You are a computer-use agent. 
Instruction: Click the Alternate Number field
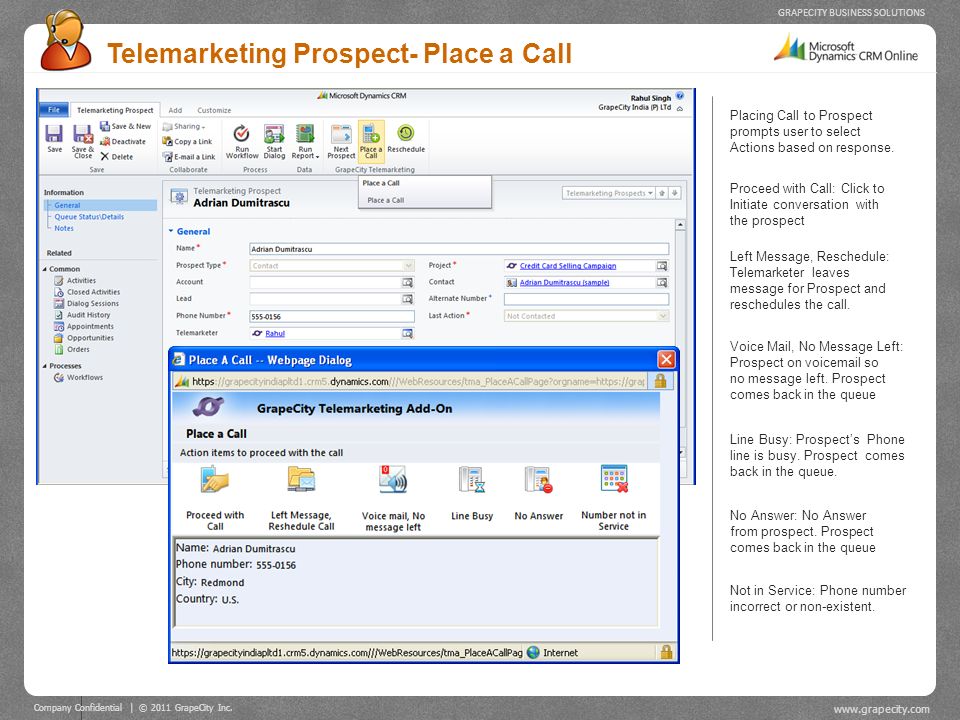pyautogui.click(x=586, y=299)
